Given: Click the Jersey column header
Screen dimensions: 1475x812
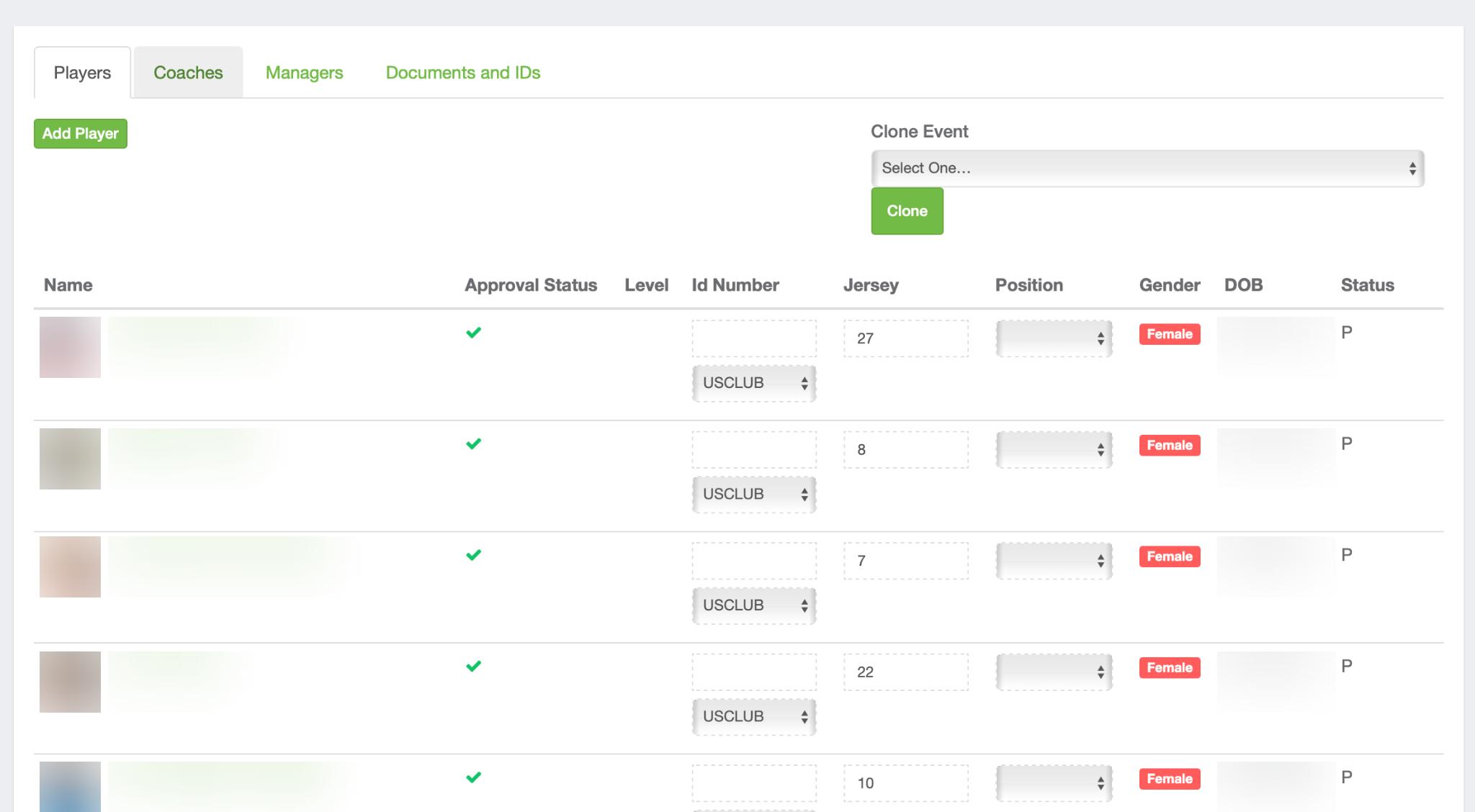Looking at the screenshot, I should (871, 285).
